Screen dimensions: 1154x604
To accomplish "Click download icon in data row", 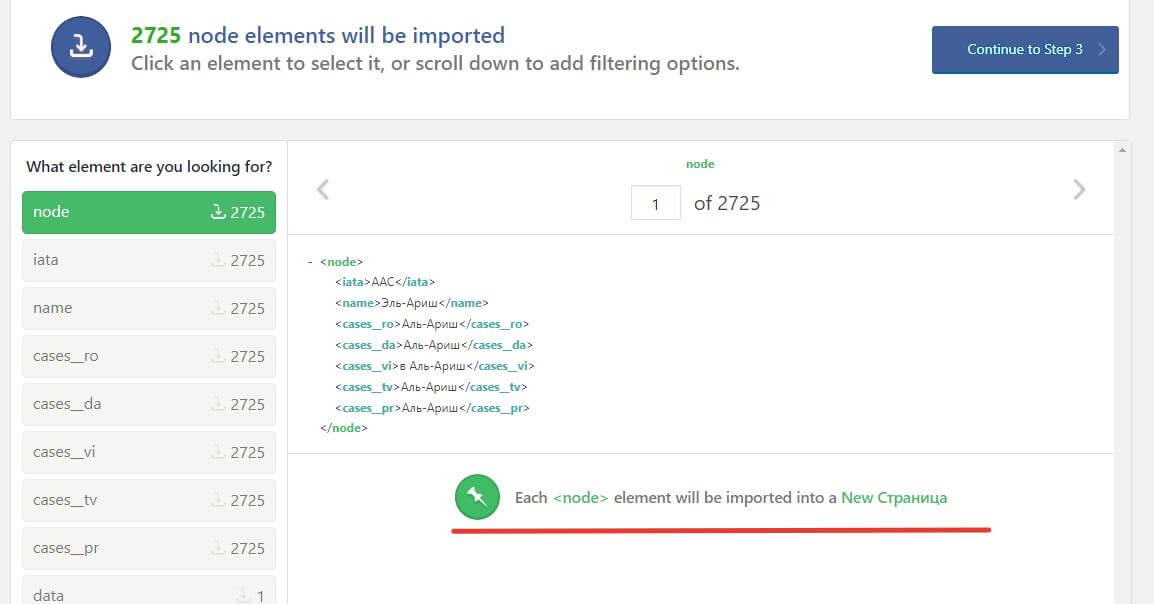I will pyautogui.click(x=242, y=596).
